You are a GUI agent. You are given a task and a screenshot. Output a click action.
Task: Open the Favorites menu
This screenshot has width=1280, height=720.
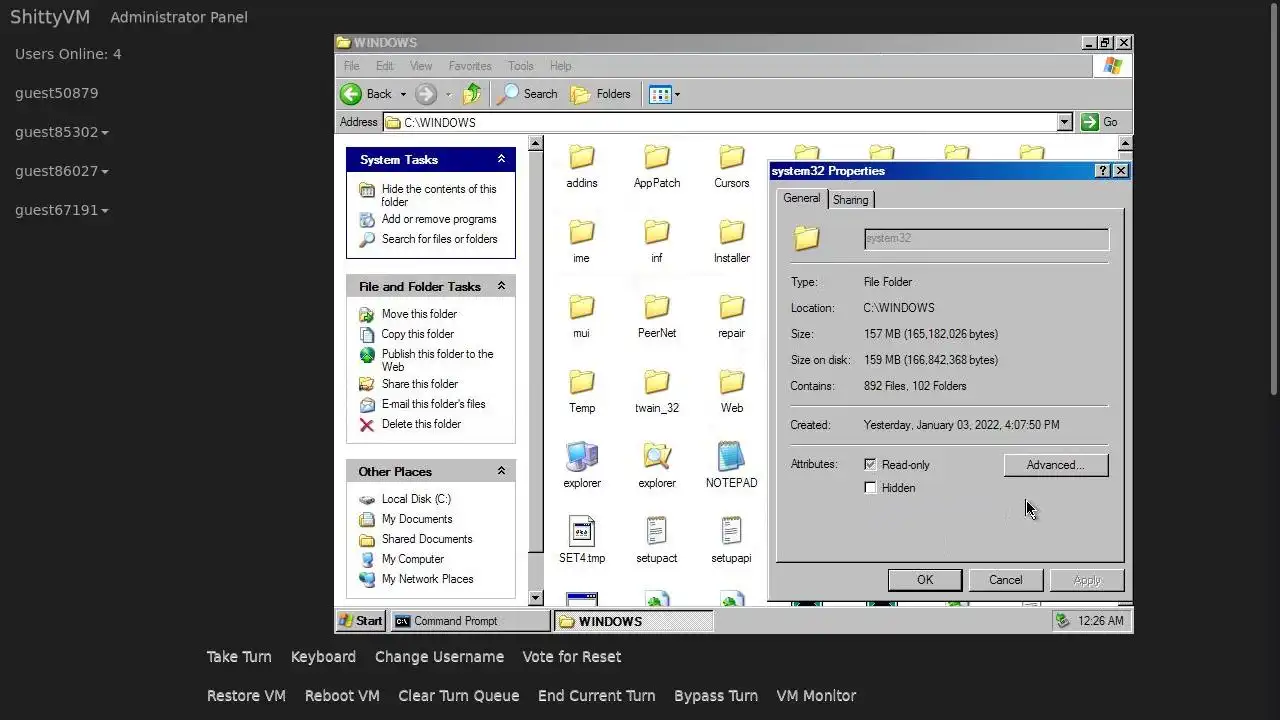[470, 66]
